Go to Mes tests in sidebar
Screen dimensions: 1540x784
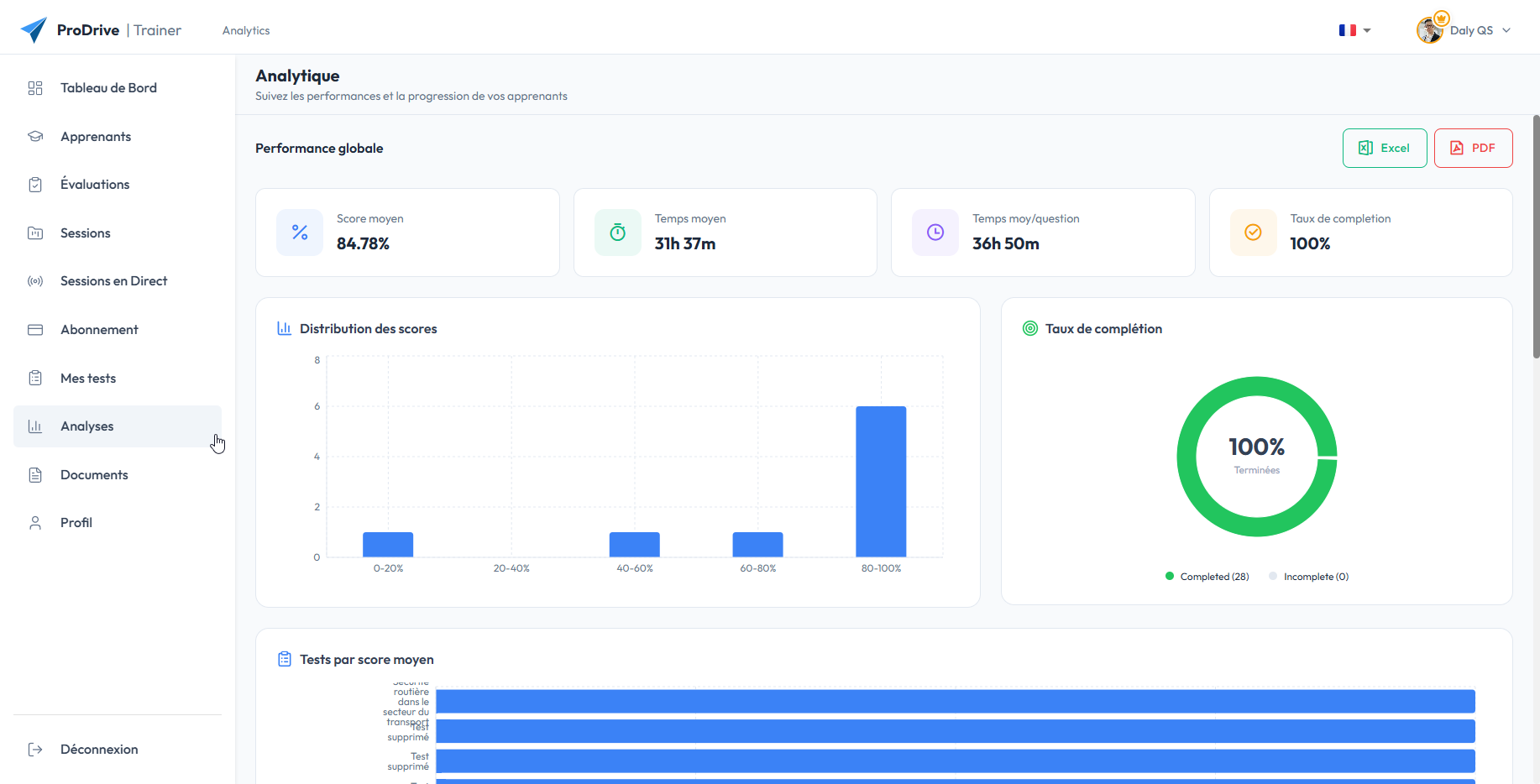click(x=88, y=379)
